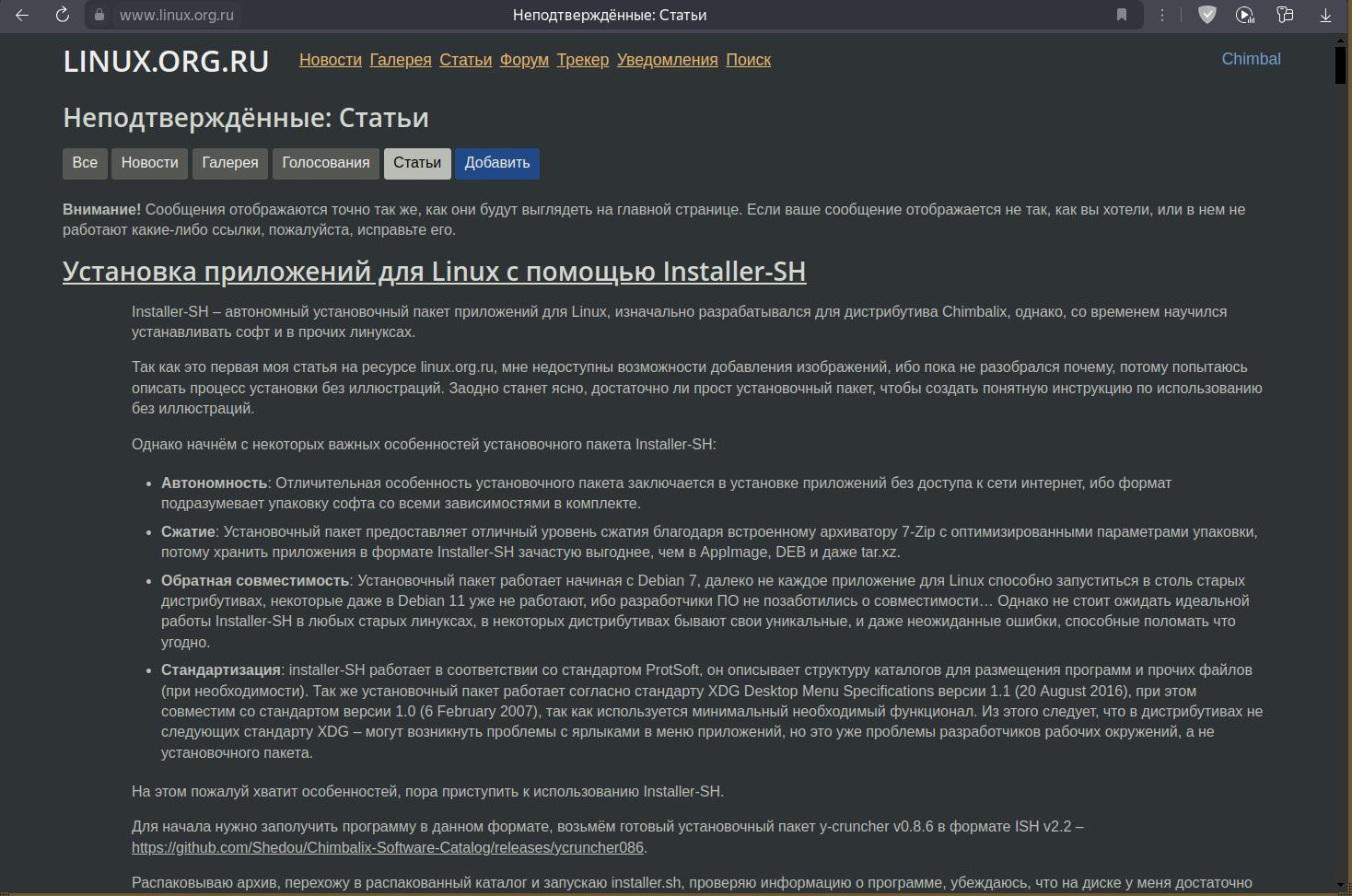Open the three-dot menu in the address bar
The width and height of the screenshot is (1352, 896).
pos(1162,15)
